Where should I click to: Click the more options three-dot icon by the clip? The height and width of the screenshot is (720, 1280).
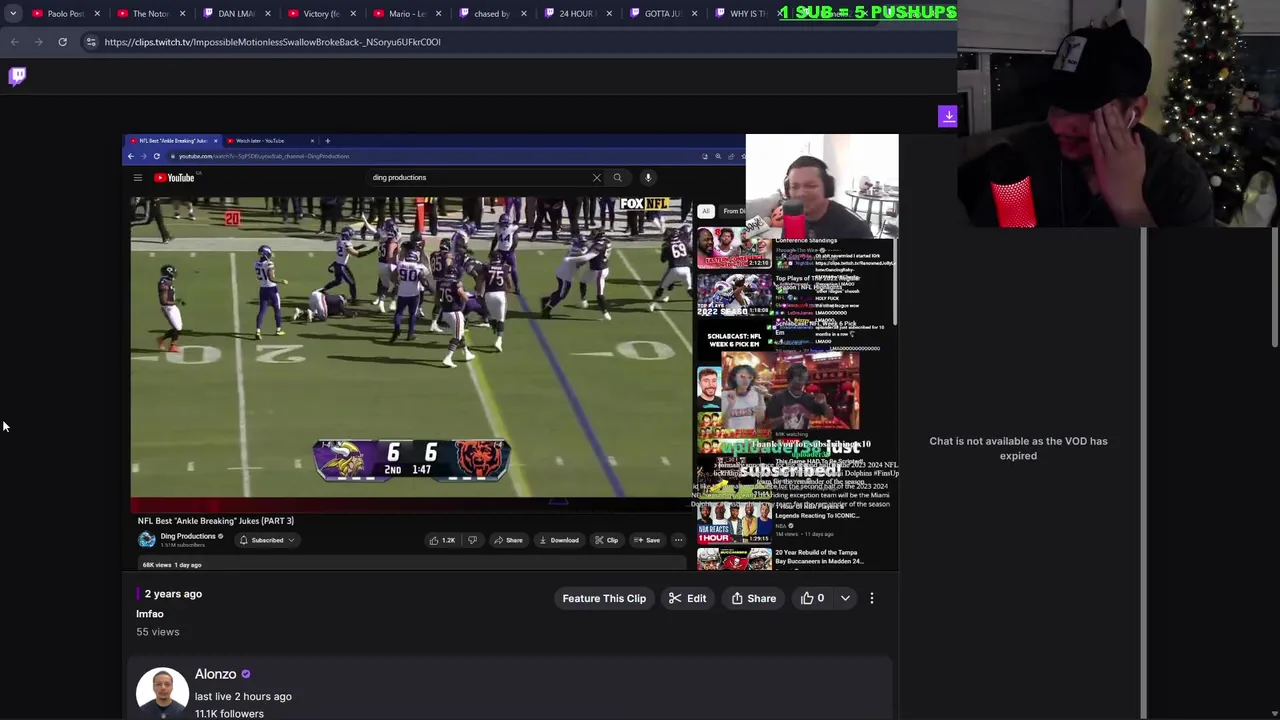tap(871, 598)
